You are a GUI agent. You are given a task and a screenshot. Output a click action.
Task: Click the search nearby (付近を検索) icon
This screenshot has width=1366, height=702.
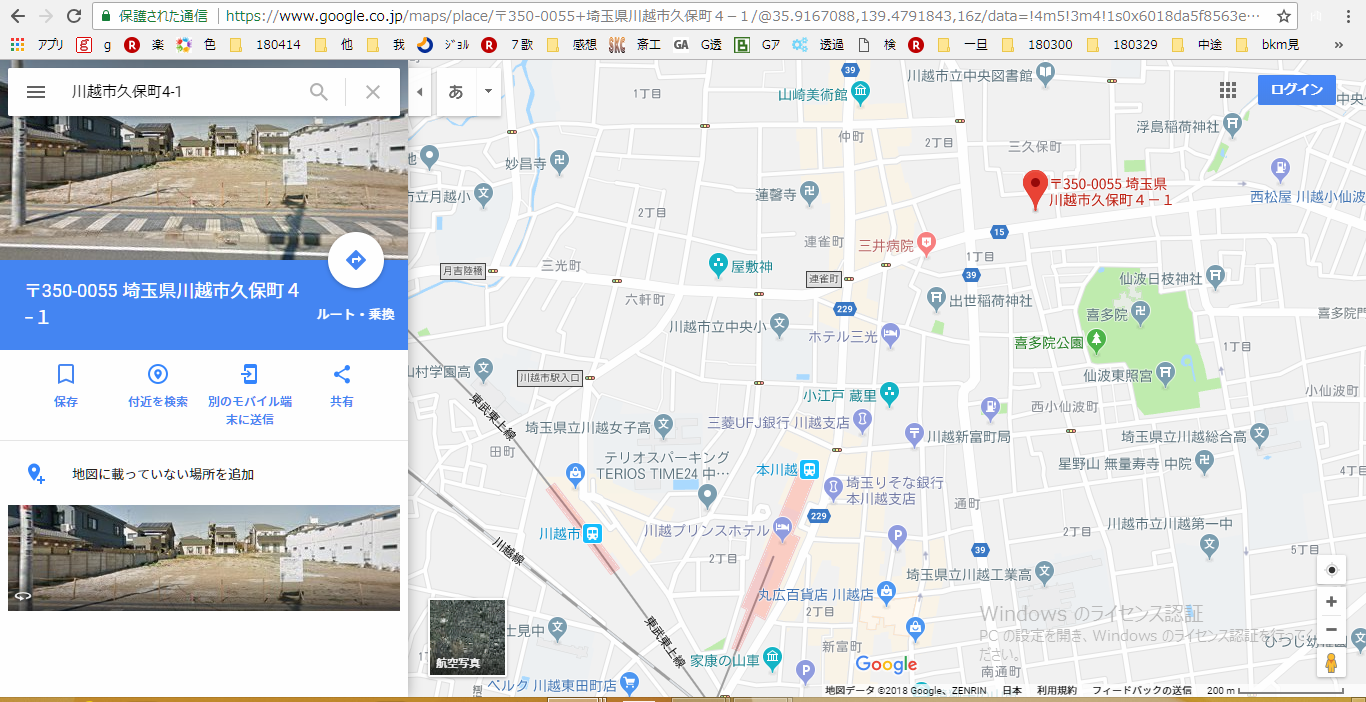tap(158, 375)
